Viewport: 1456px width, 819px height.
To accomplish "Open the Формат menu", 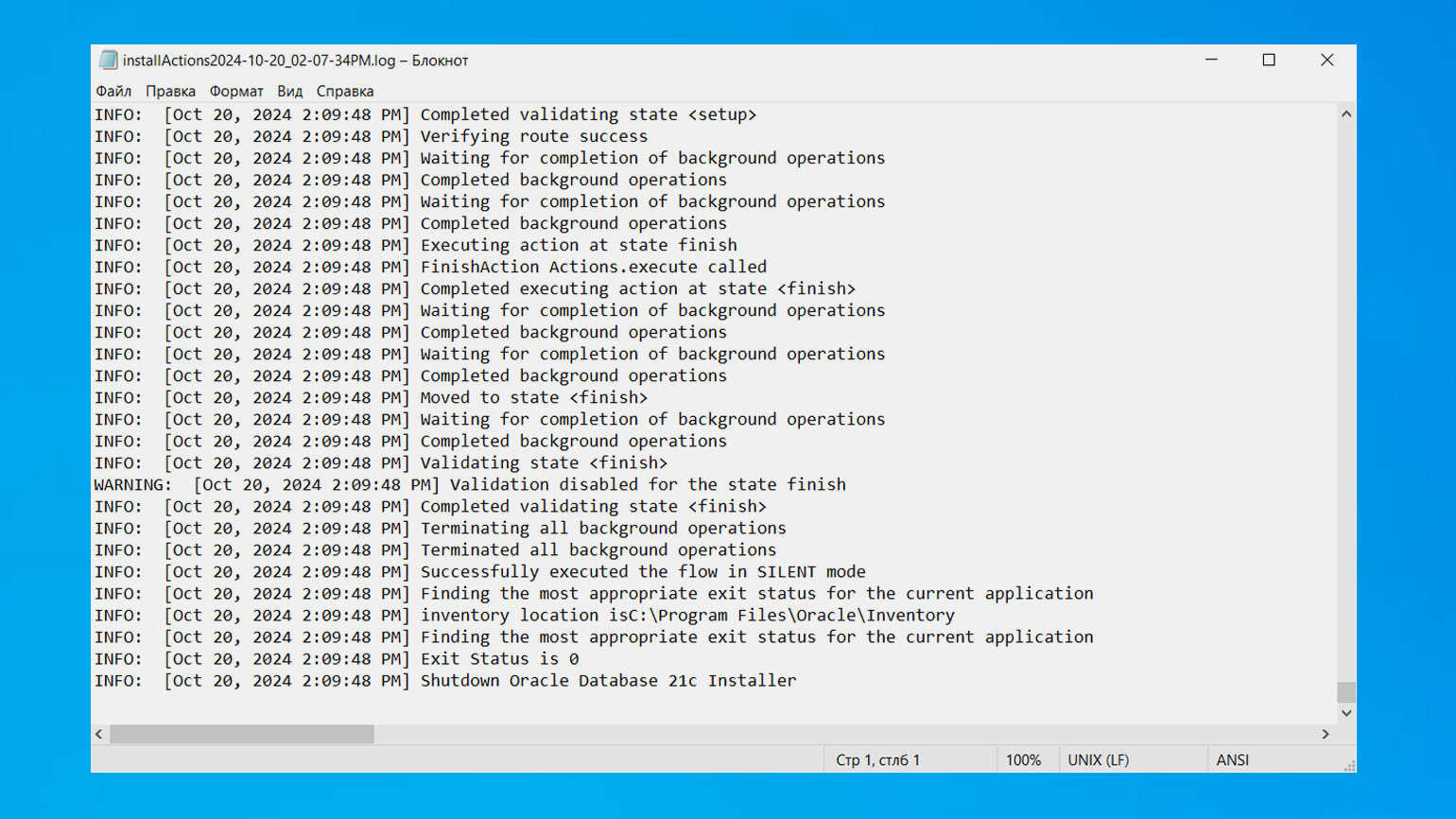I will pyautogui.click(x=236, y=91).
